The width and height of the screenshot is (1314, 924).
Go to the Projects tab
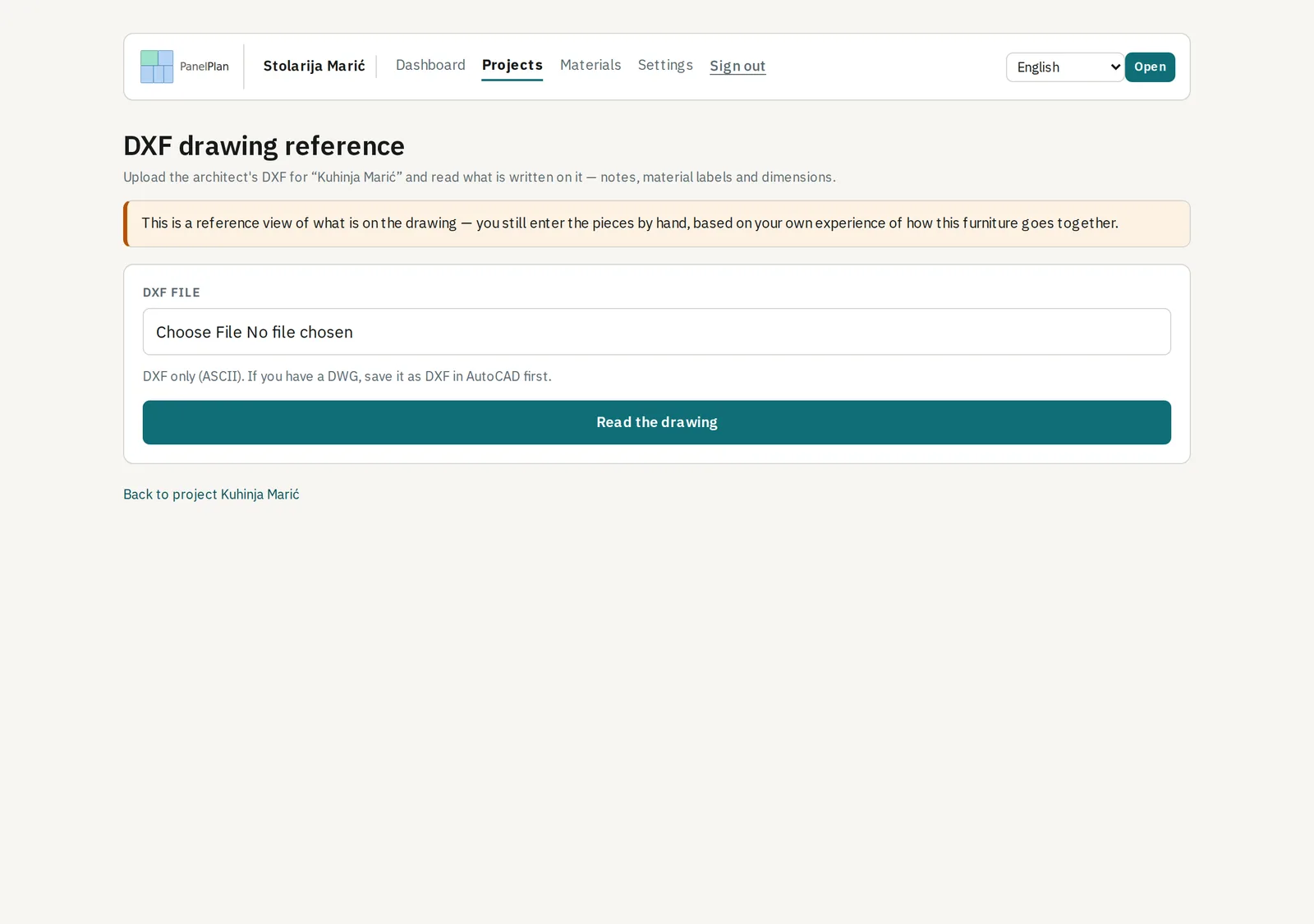pyautogui.click(x=512, y=65)
